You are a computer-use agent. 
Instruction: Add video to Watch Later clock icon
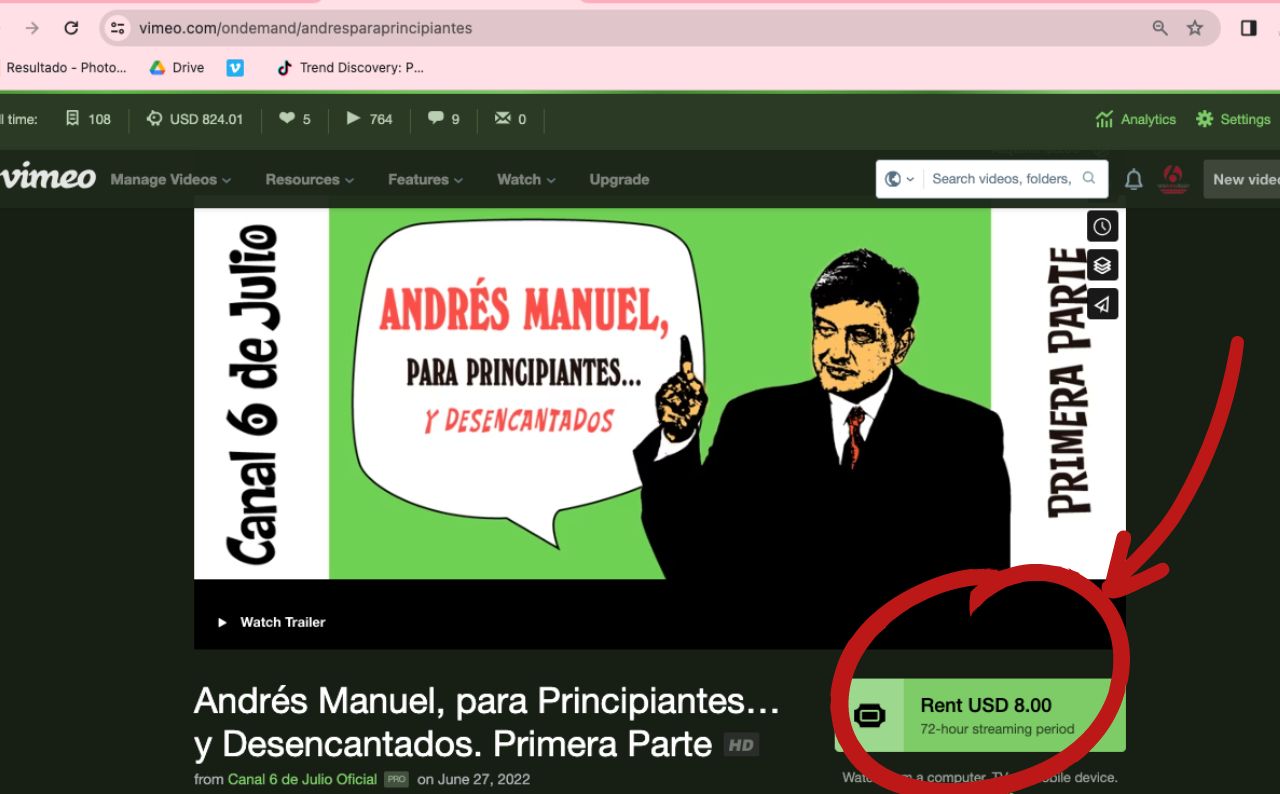1102,227
